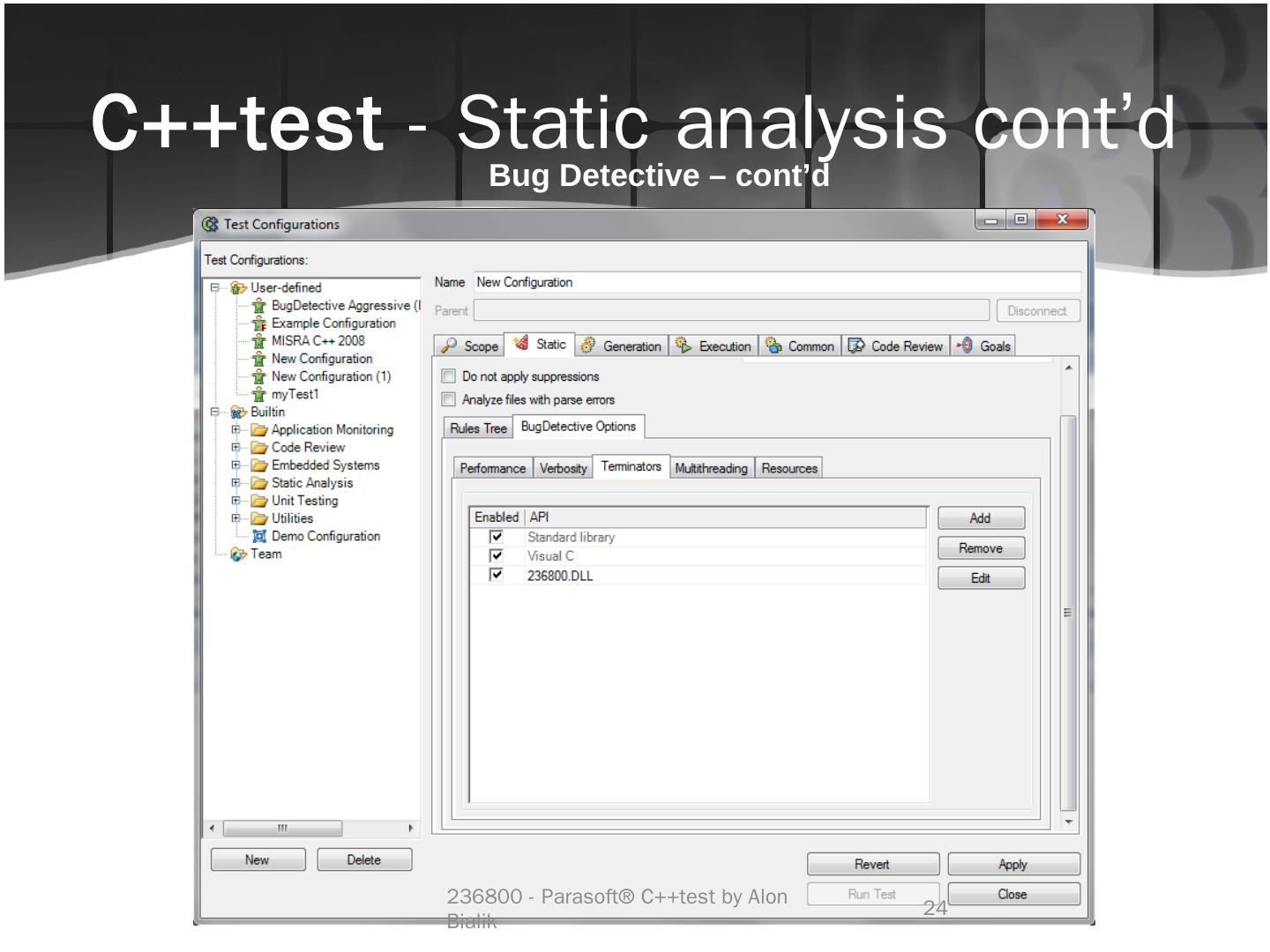Click the Enabled column header
This screenshot has width=1270, height=952.
pyautogui.click(x=497, y=517)
